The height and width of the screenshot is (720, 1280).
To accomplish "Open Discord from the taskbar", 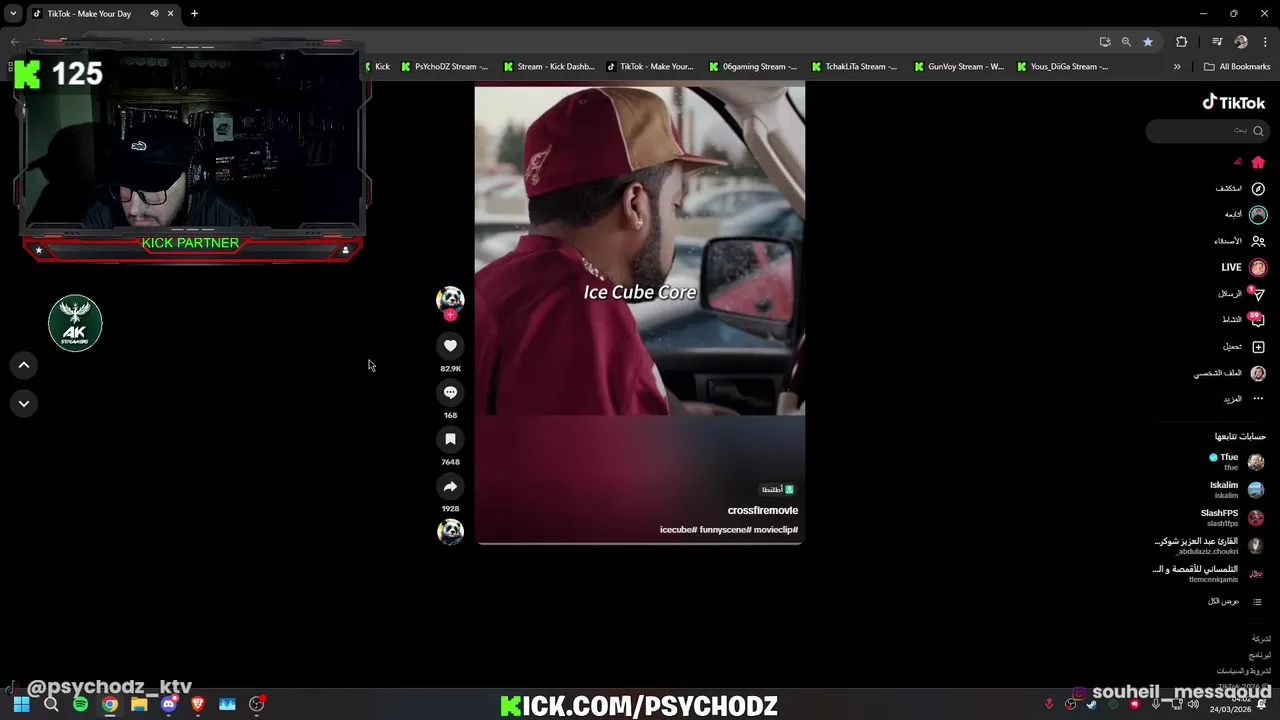I will point(168,704).
